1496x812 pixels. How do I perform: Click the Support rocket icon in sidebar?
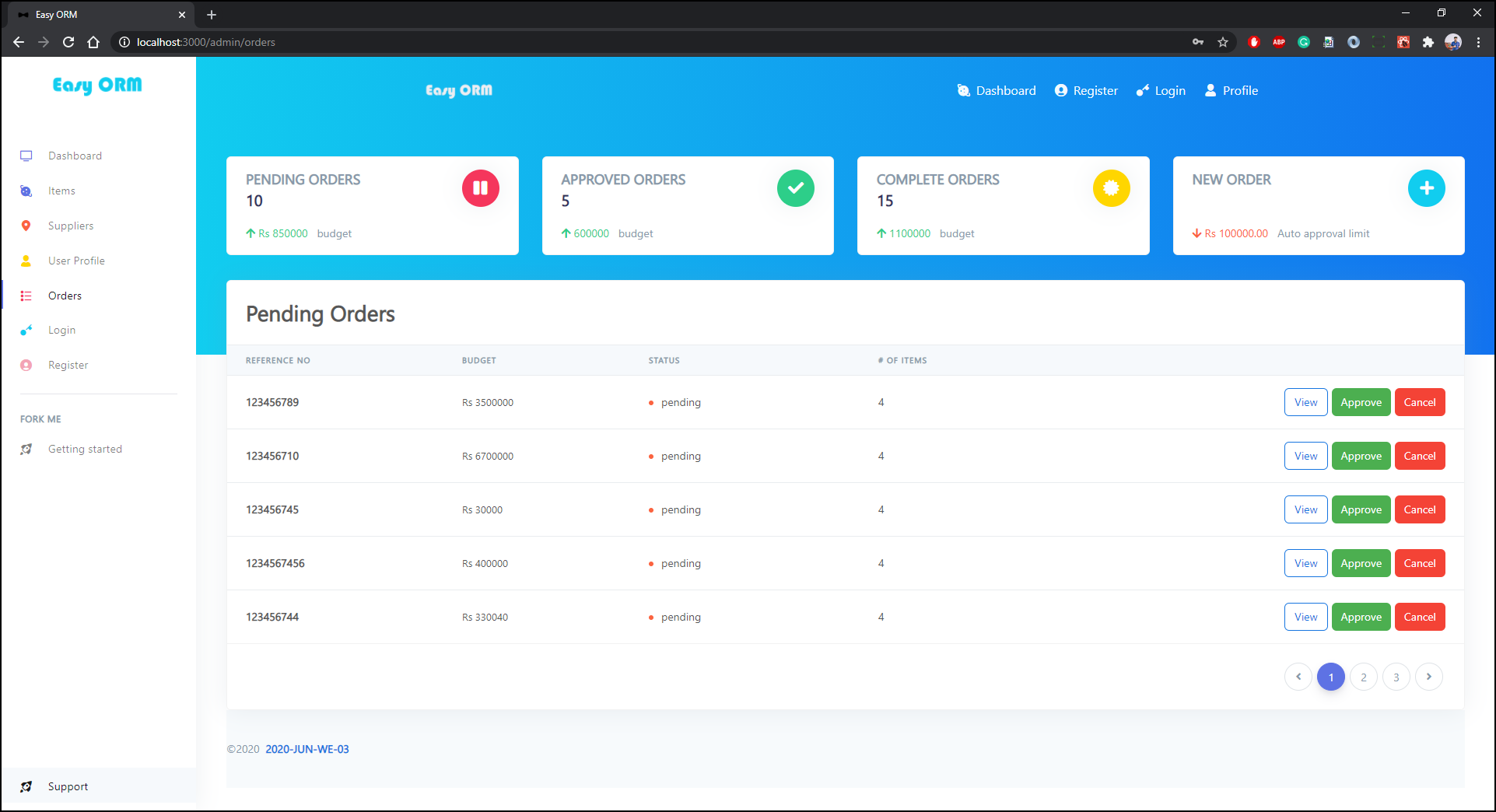[x=26, y=786]
